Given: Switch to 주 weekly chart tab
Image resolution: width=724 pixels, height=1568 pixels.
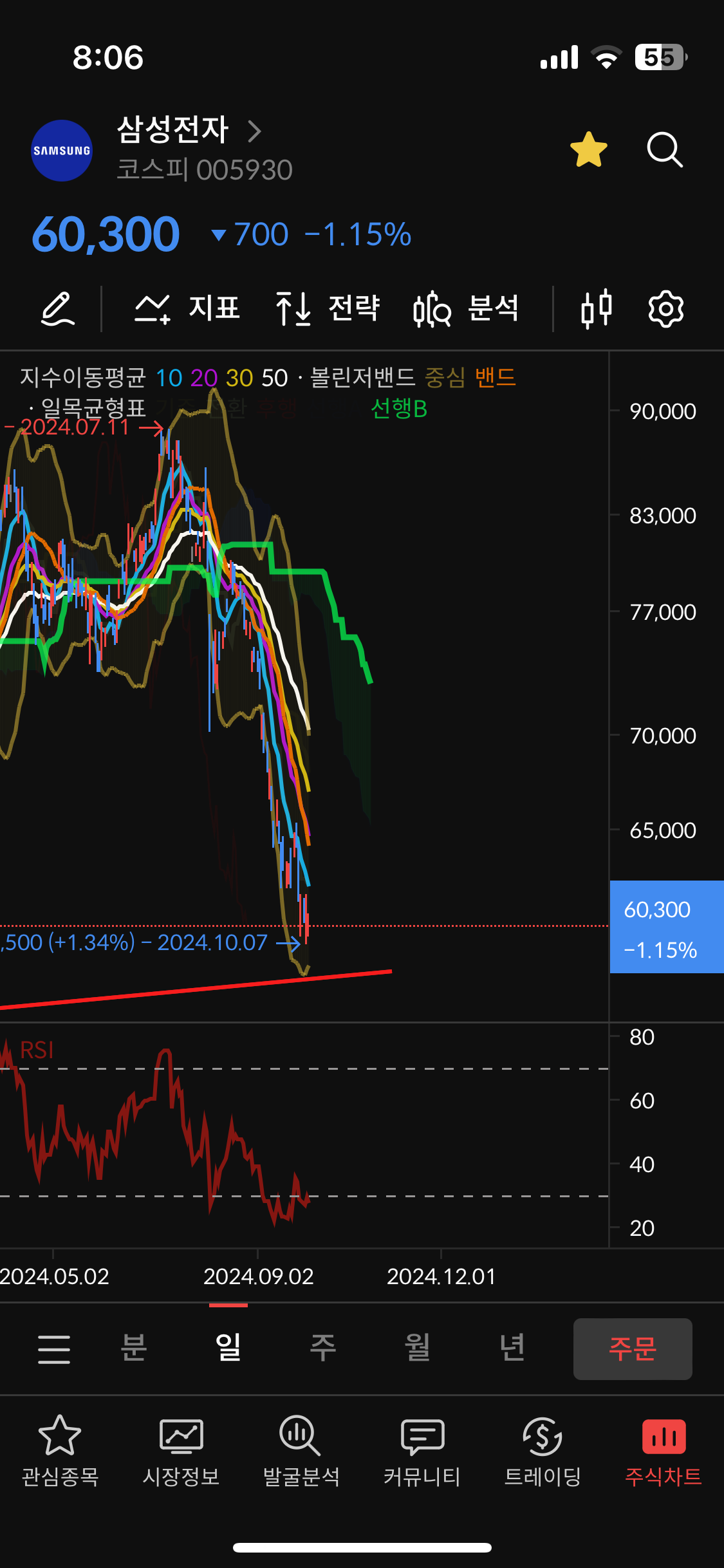Looking at the screenshot, I should point(323,1347).
